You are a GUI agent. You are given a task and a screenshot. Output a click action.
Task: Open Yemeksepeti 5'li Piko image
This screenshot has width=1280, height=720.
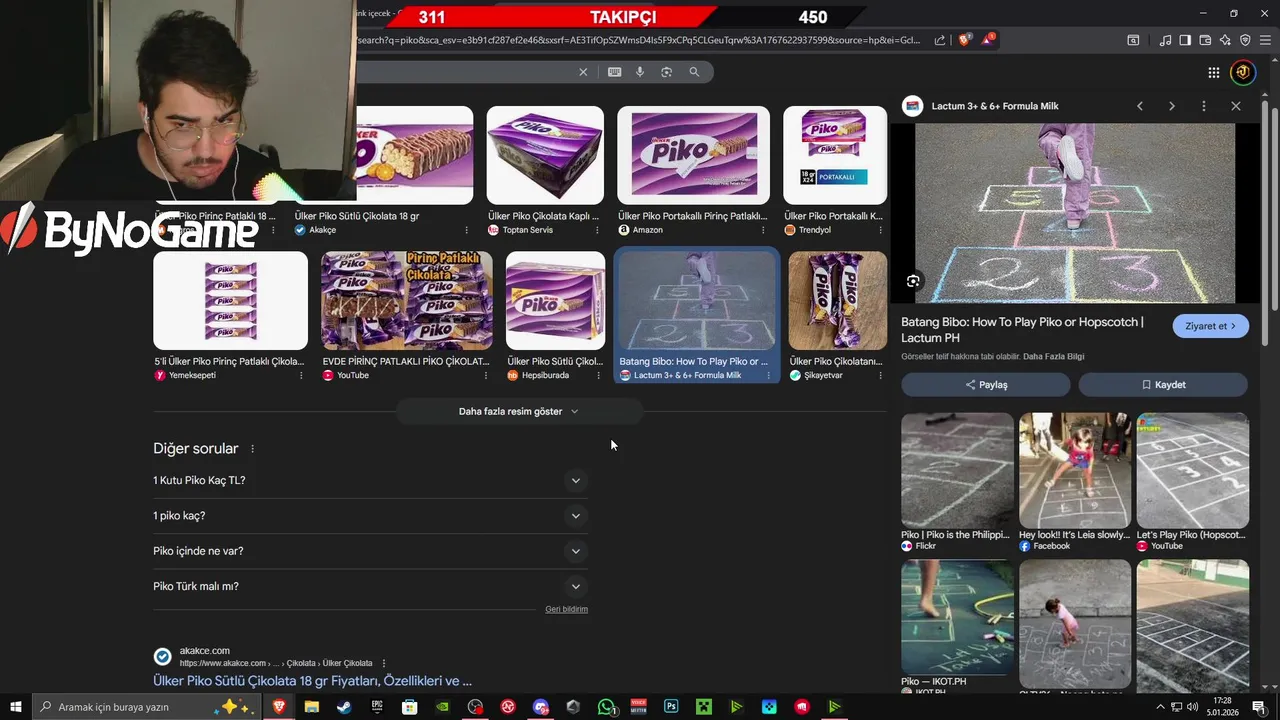pos(230,300)
